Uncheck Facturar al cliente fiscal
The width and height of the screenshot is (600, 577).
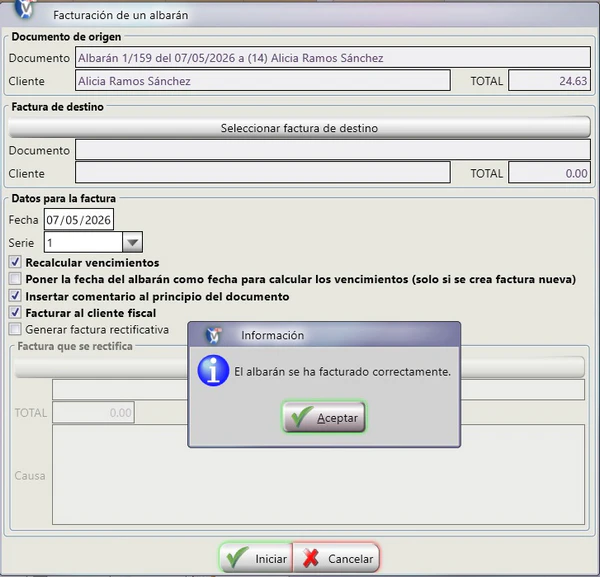click(15, 313)
